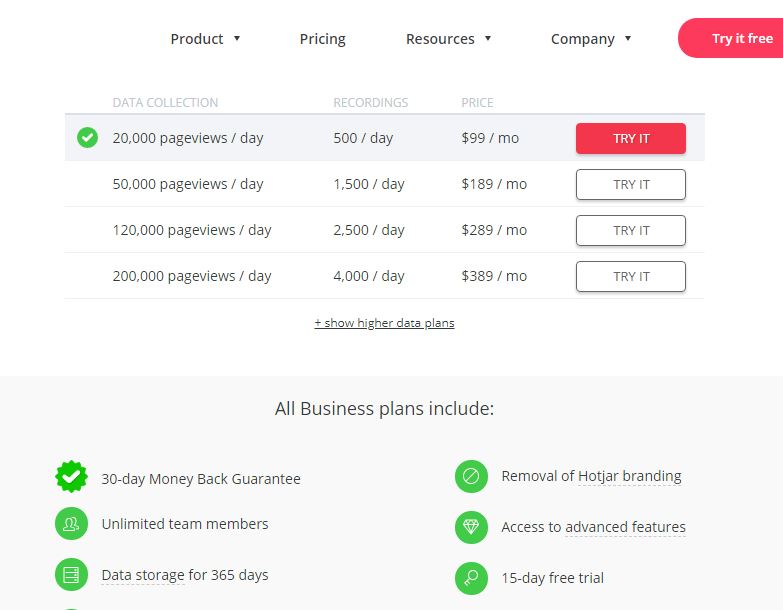Image resolution: width=783 pixels, height=610 pixels.
Task: Choose the 200,000 pageviews / day plan row
Action: pyautogui.click(x=385, y=276)
